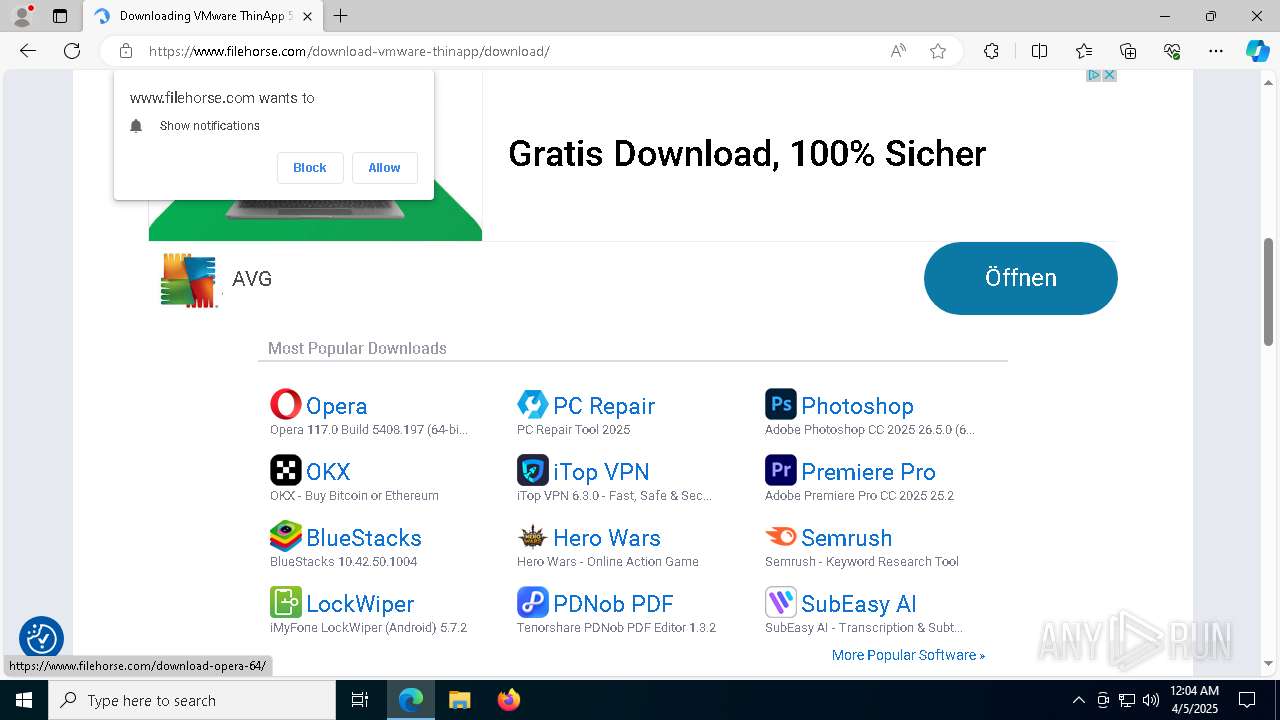Screen dimensions: 1280x720
Task: Open the Tab actions menu
Action: pyautogui.click(x=60, y=16)
